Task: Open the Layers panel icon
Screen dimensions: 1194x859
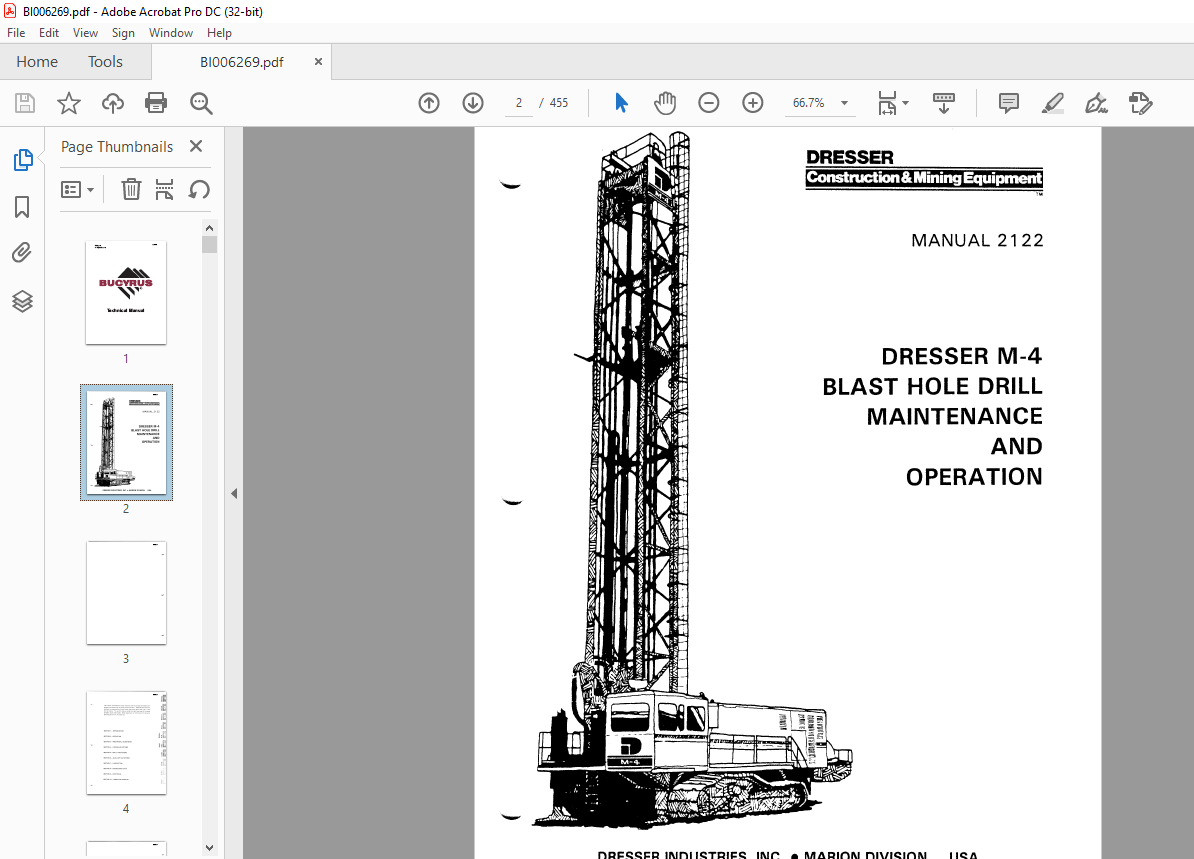Action: coord(22,302)
